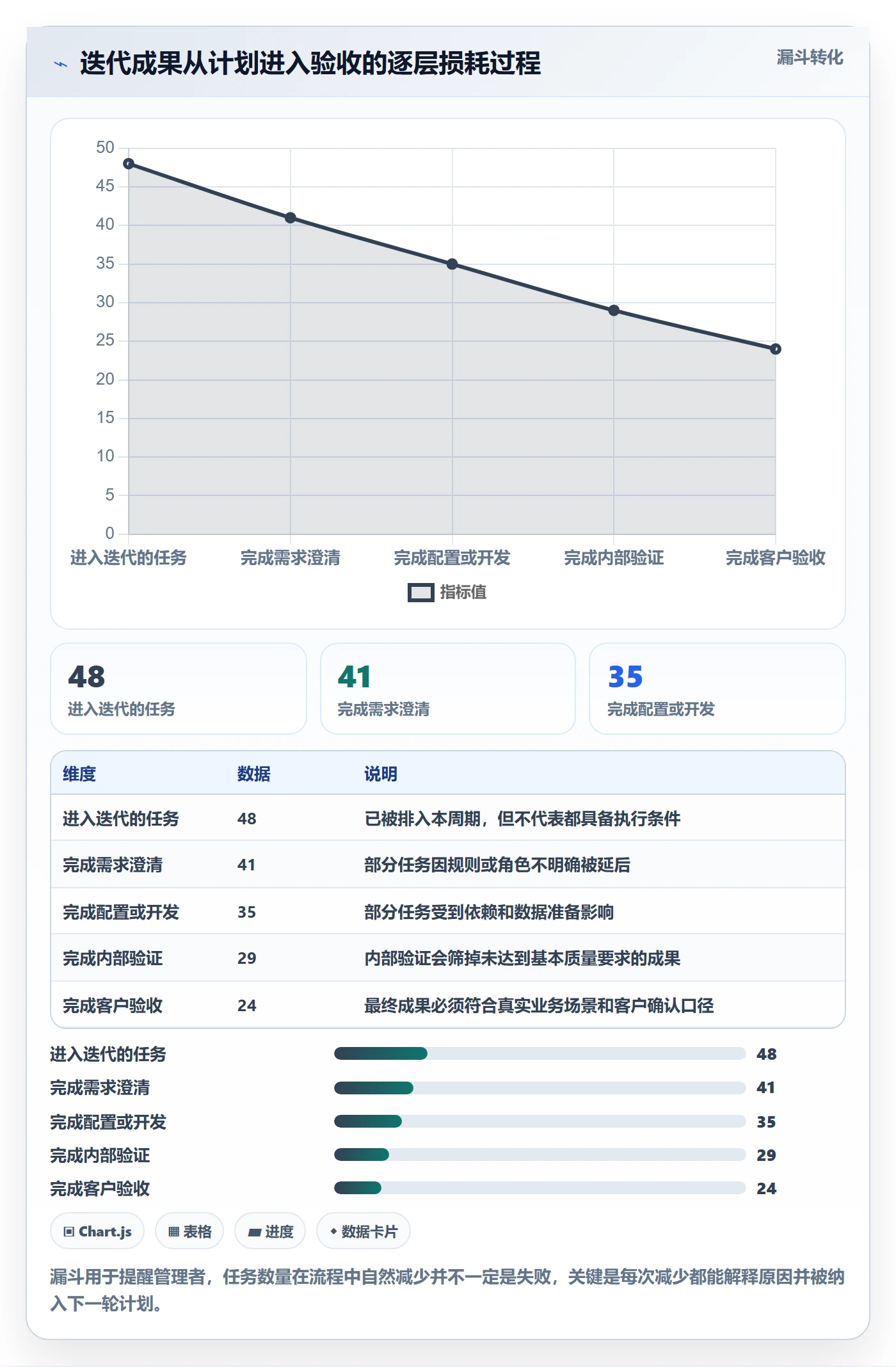
Task: Click the chart point for 完成配置或开发
Action: point(452,264)
